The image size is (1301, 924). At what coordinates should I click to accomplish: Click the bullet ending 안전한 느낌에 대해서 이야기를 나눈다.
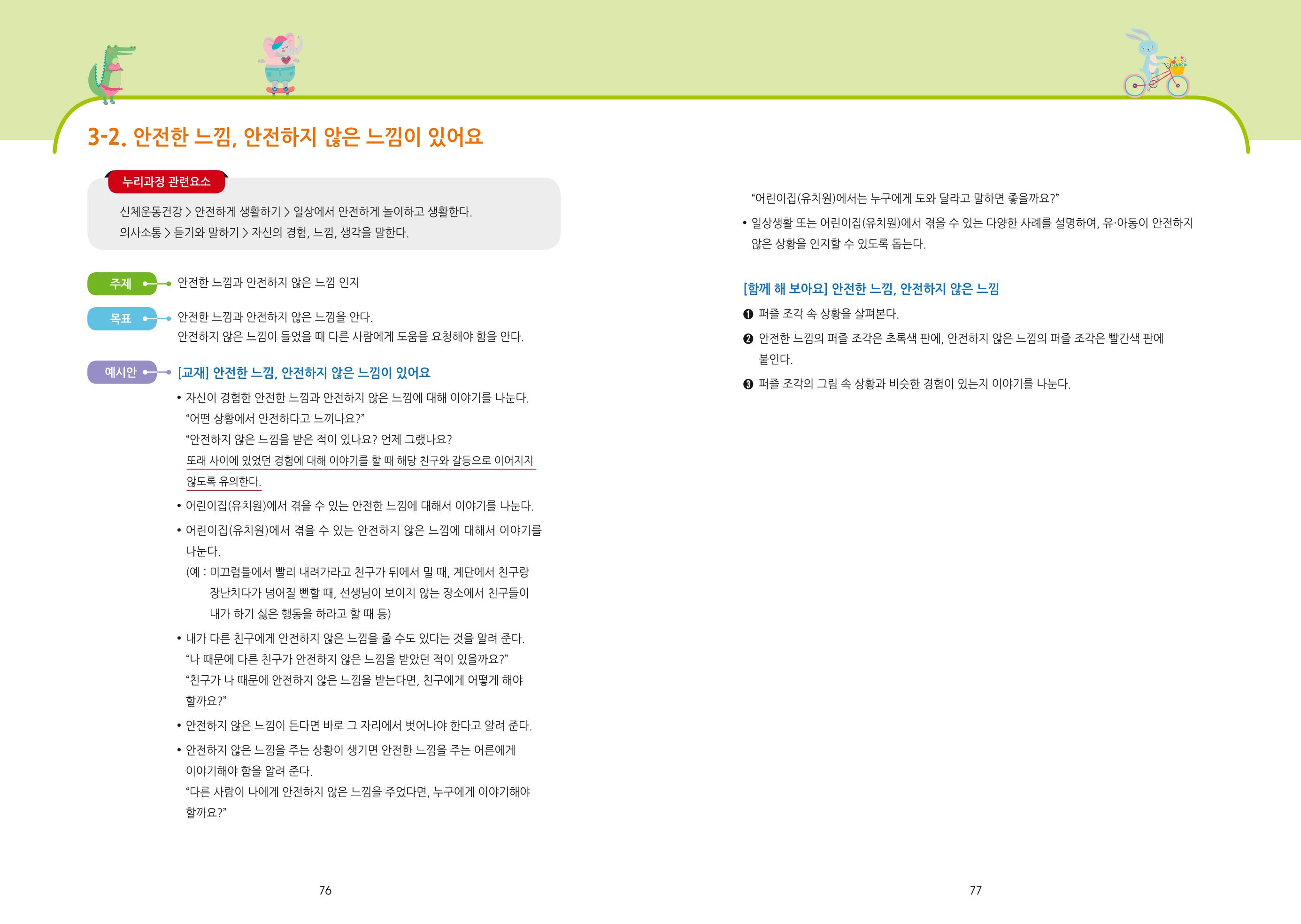pos(355,506)
